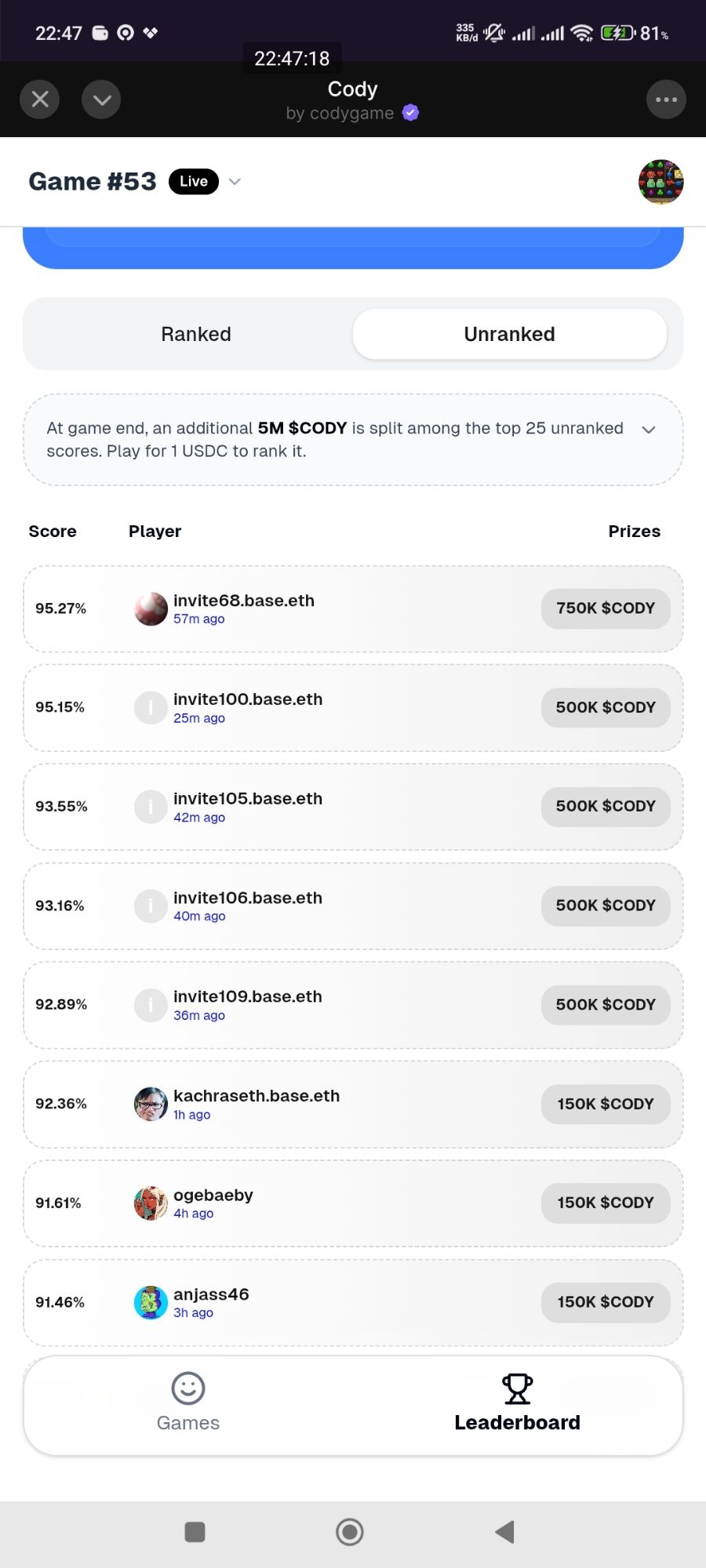706x1568 pixels.
Task: Tap the Leaderboard trophy icon
Action: [517, 1388]
